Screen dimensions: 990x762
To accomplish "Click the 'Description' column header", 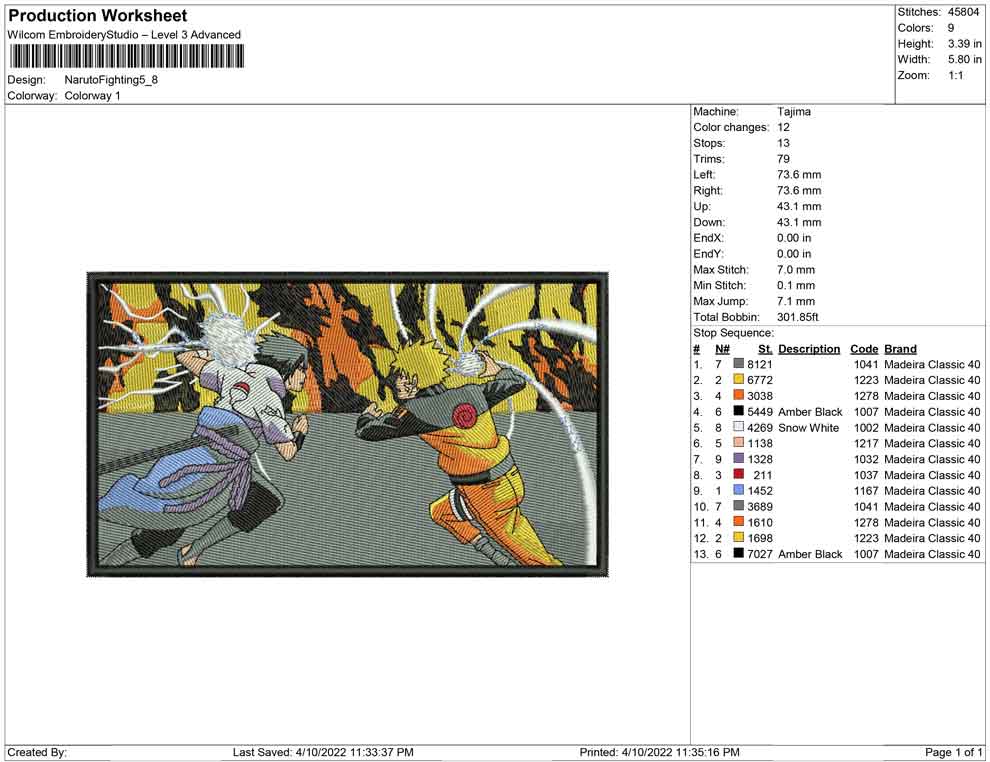I will (x=809, y=349).
